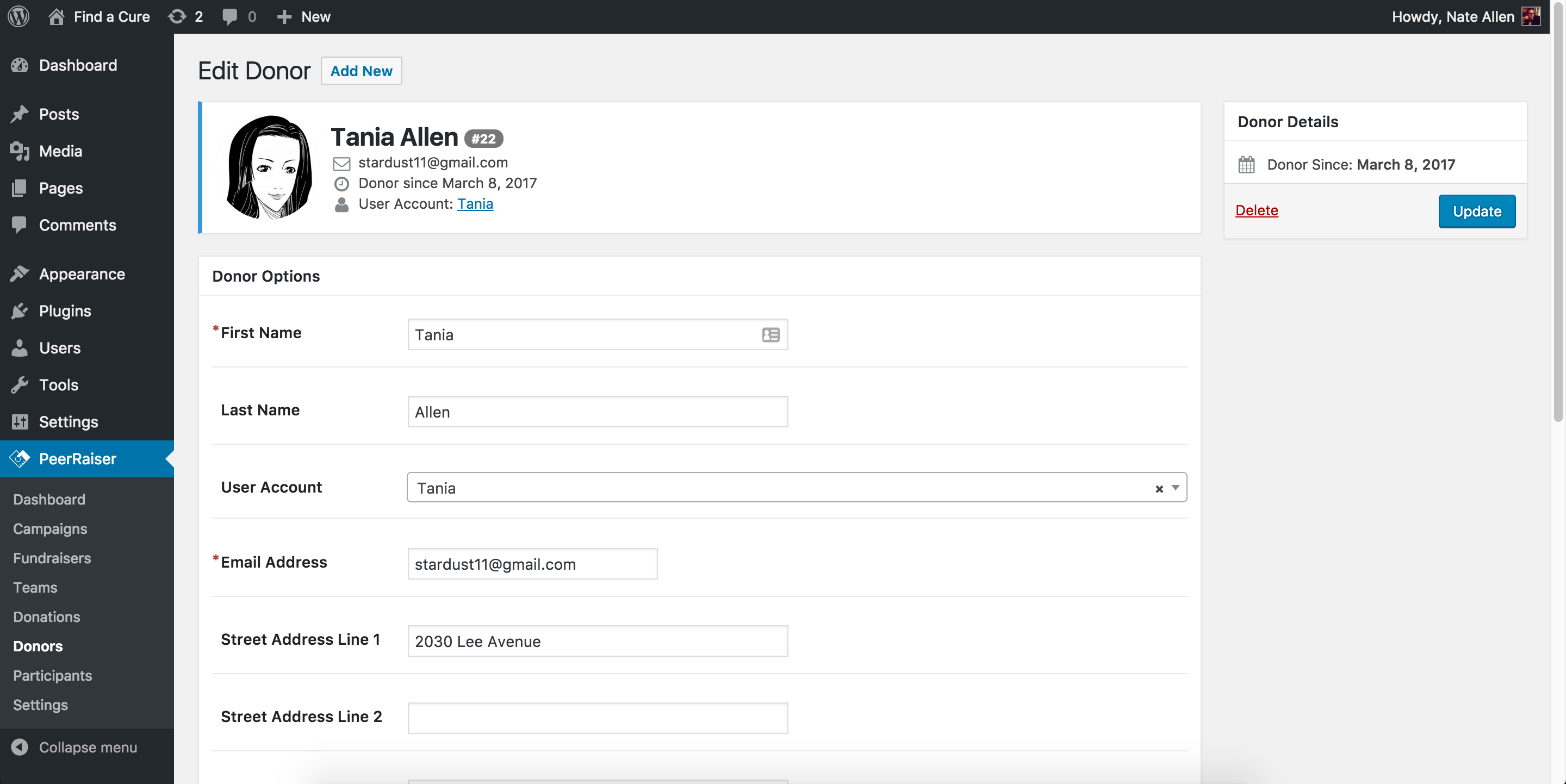Click the PeerRaiser diamond icon
Image resolution: width=1566 pixels, height=784 pixels.
(20, 459)
